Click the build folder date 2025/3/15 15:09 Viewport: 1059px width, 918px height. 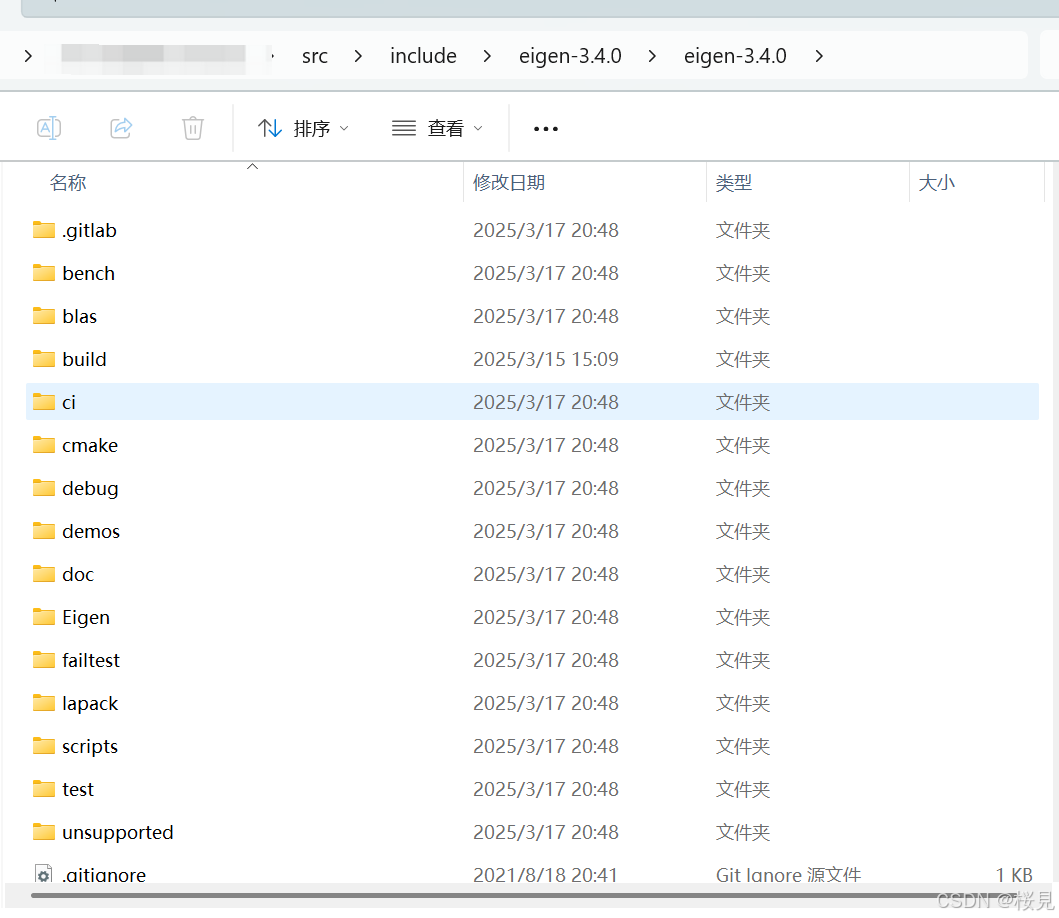pos(546,359)
